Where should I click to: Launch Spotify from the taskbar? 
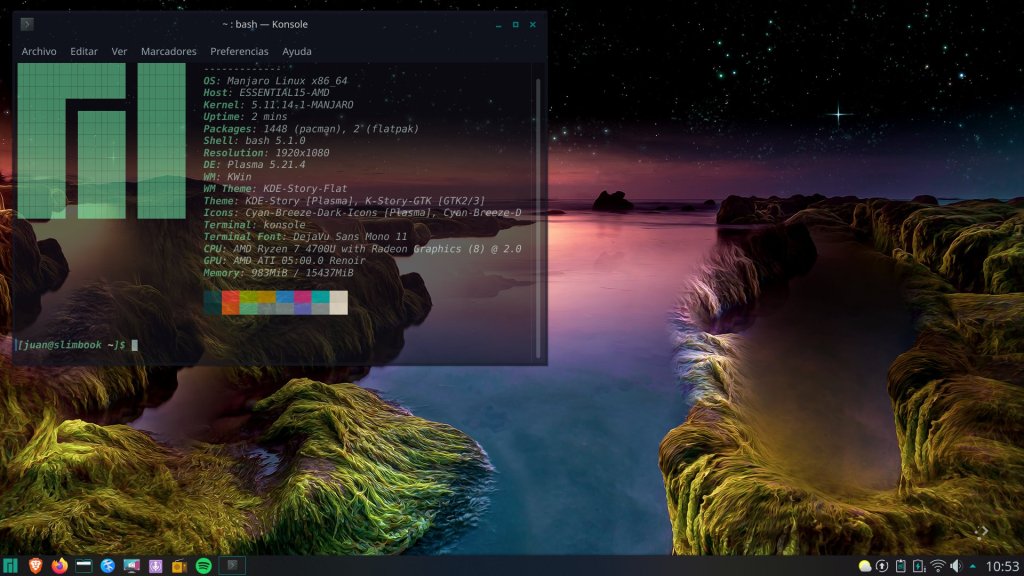(x=203, y=566)
